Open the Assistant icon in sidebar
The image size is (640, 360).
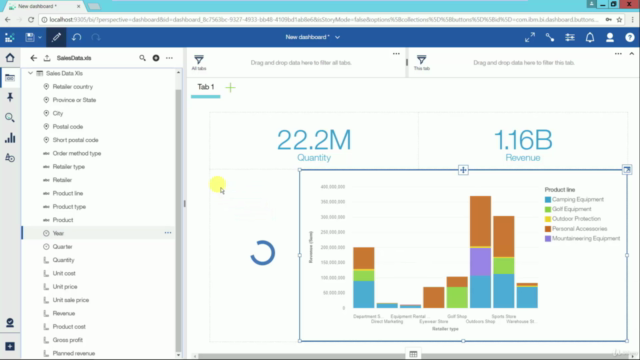tap(10, 323)
